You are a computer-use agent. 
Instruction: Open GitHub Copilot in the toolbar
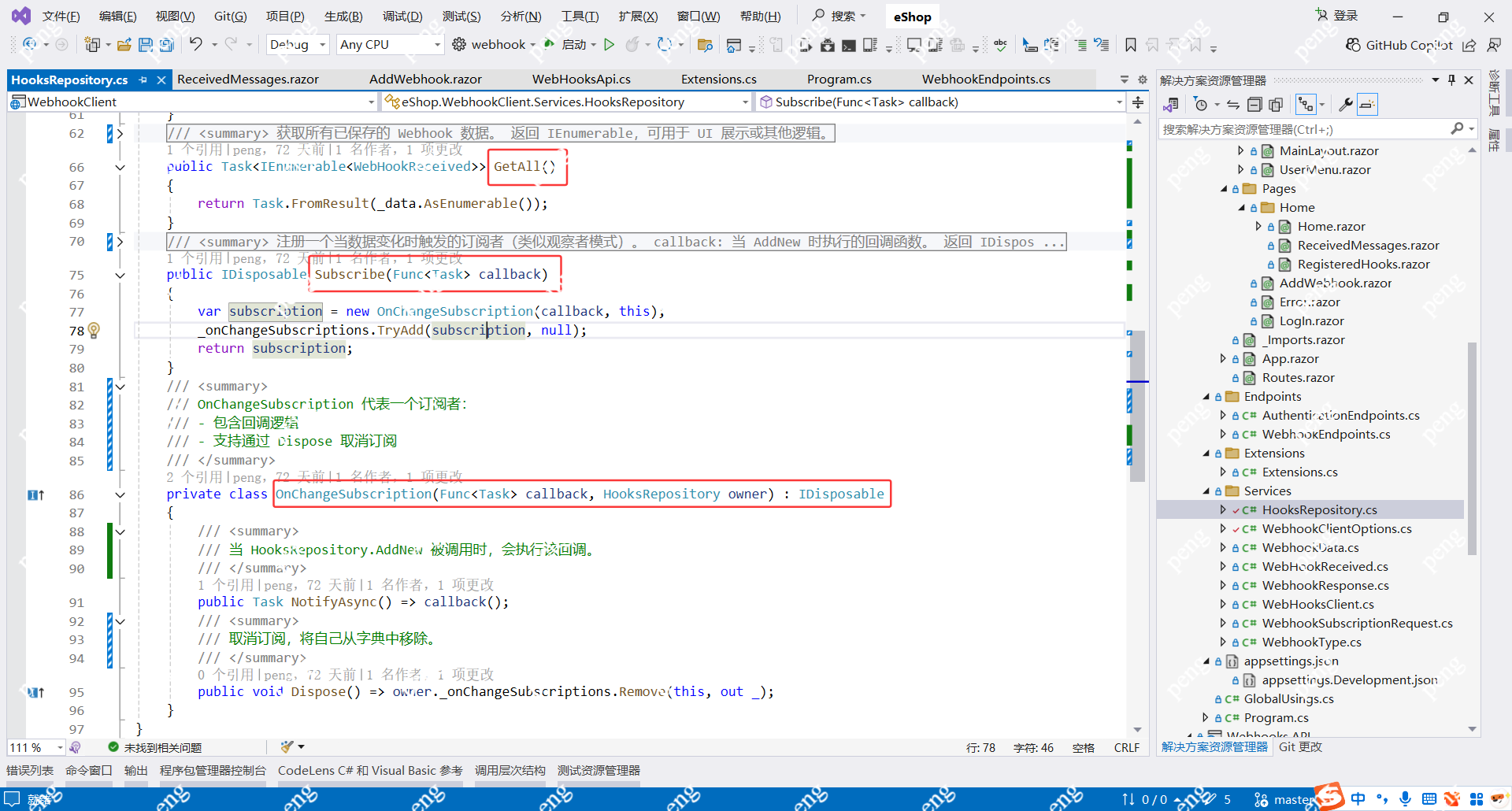tap(1399, 45)
